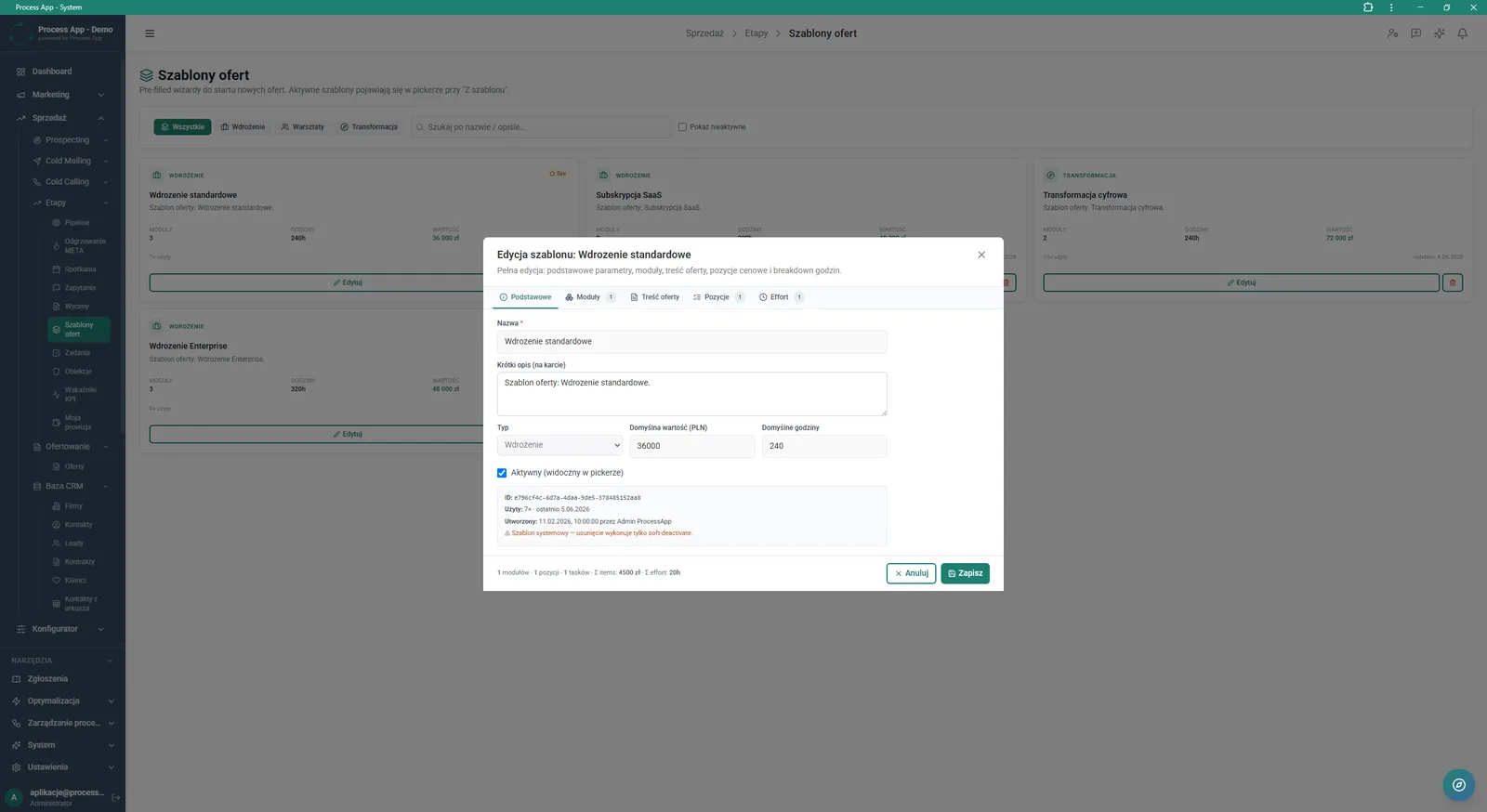Expand the Optymalizacja section
The image size is (1487, 812).
coord(61,701)
